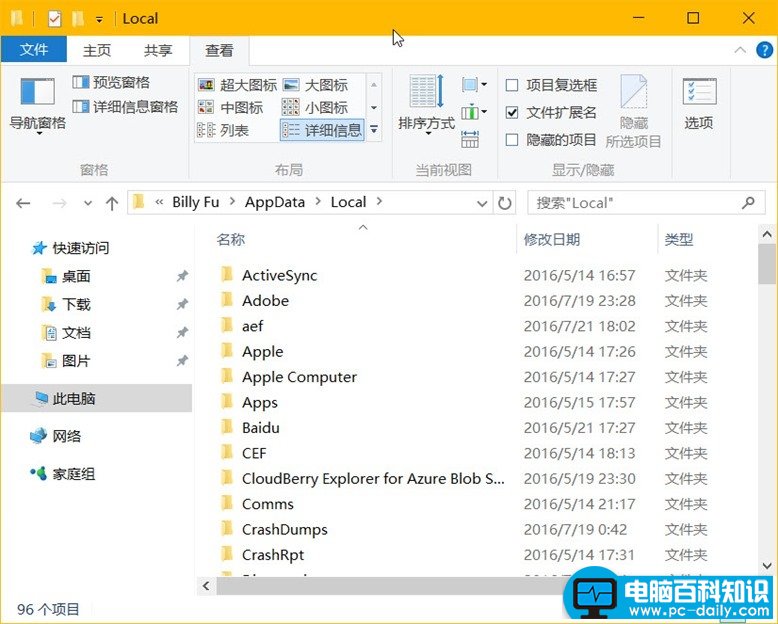Image resolution: width=778 pixels, height=624 pixels.
Task: Click the New folder quick access icon
Action: [x=78, y=19]
